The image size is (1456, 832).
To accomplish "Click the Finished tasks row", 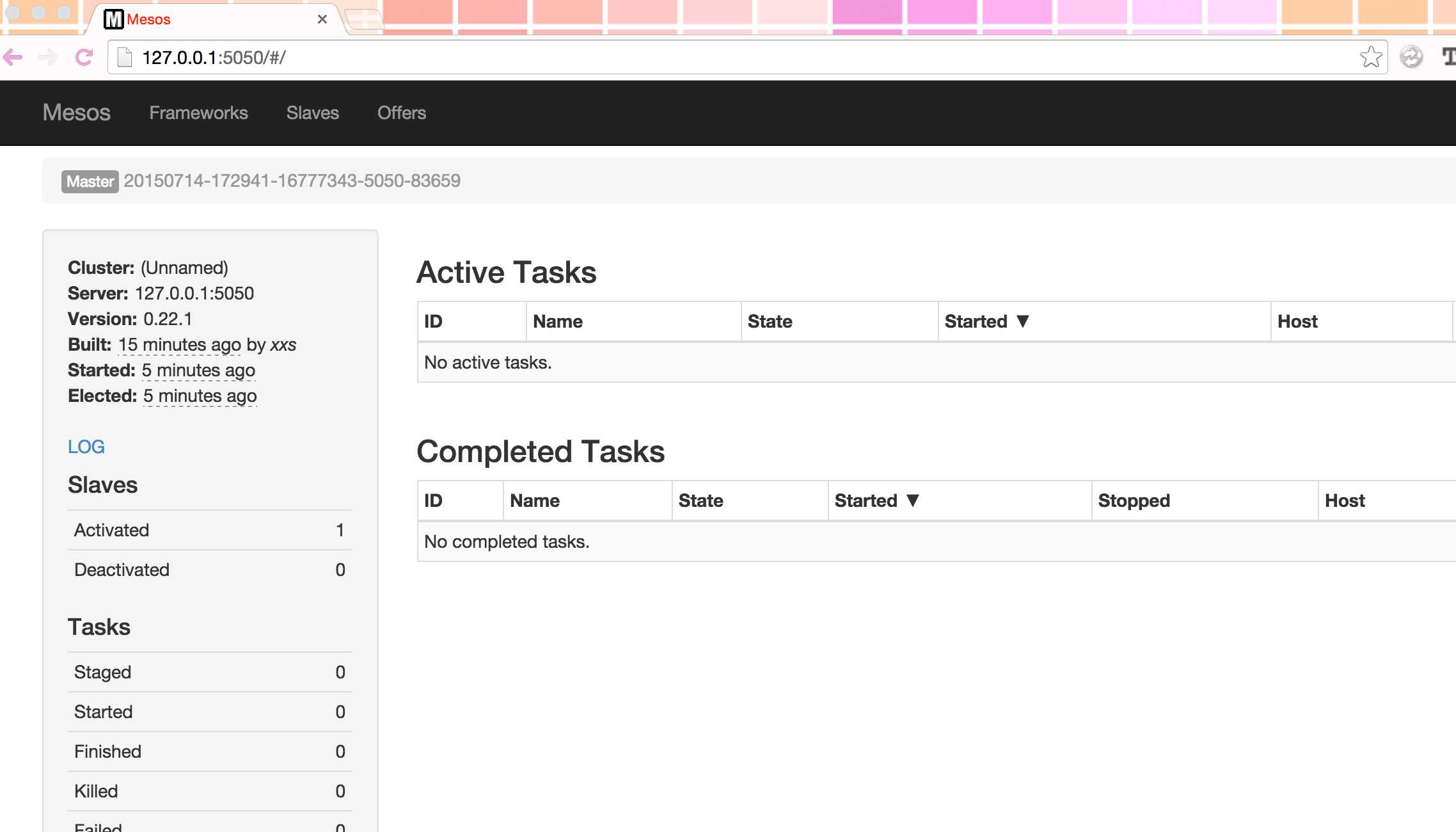I will coord(210,751).
